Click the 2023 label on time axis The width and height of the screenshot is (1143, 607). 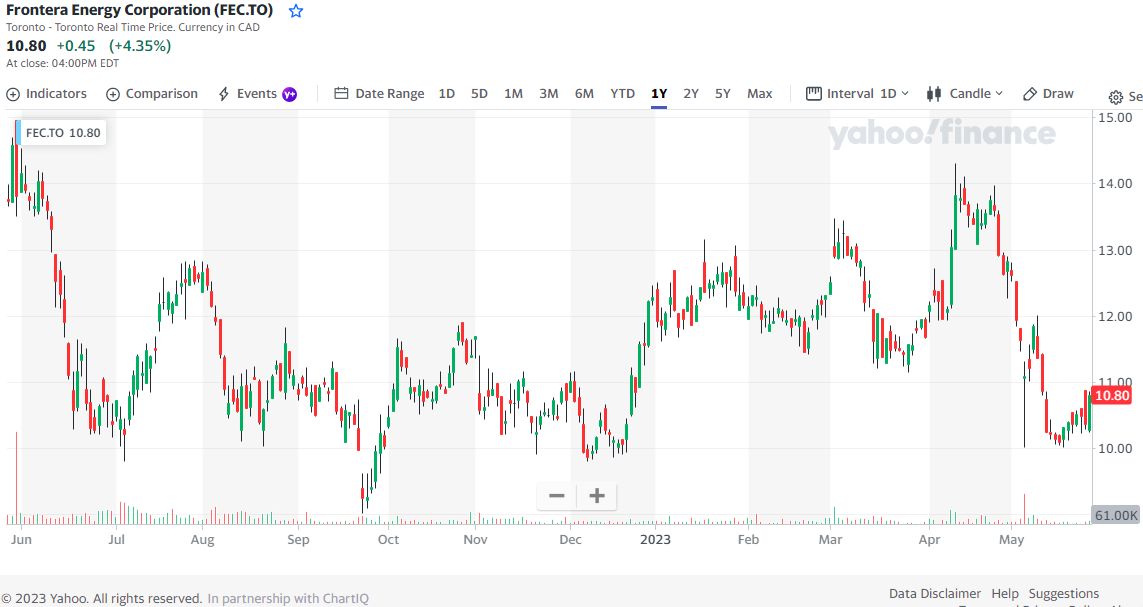(655, 540)
